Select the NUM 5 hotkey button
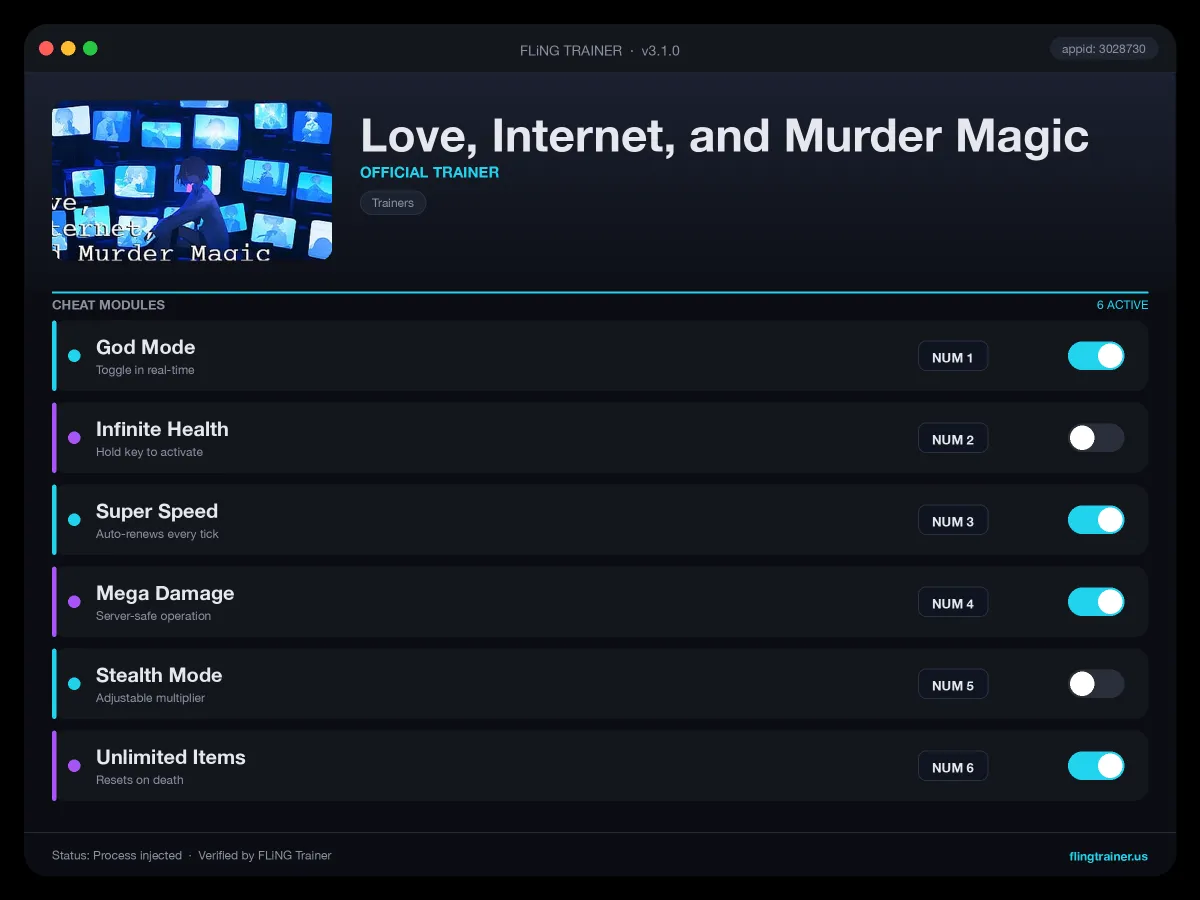 (x=953, y=685)
